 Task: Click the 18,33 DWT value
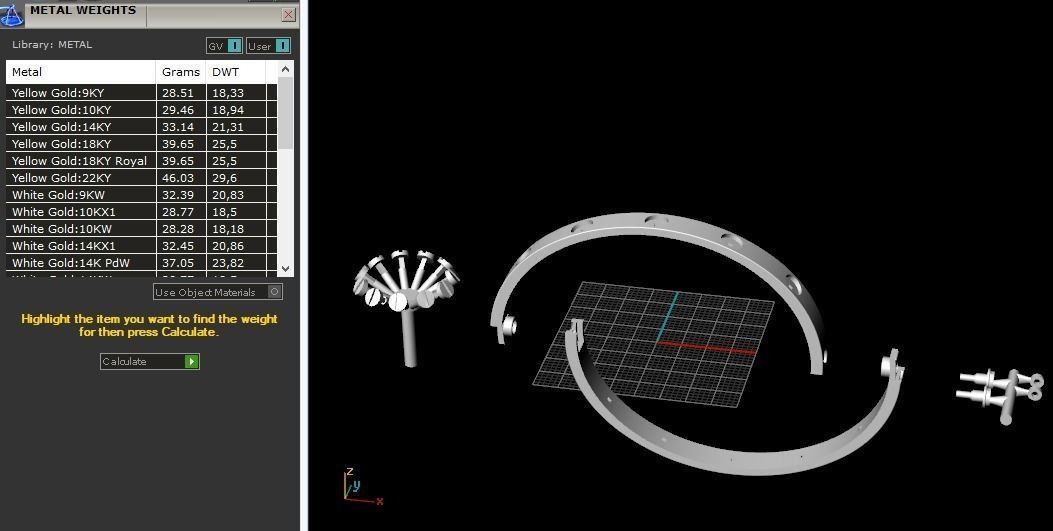228,93
